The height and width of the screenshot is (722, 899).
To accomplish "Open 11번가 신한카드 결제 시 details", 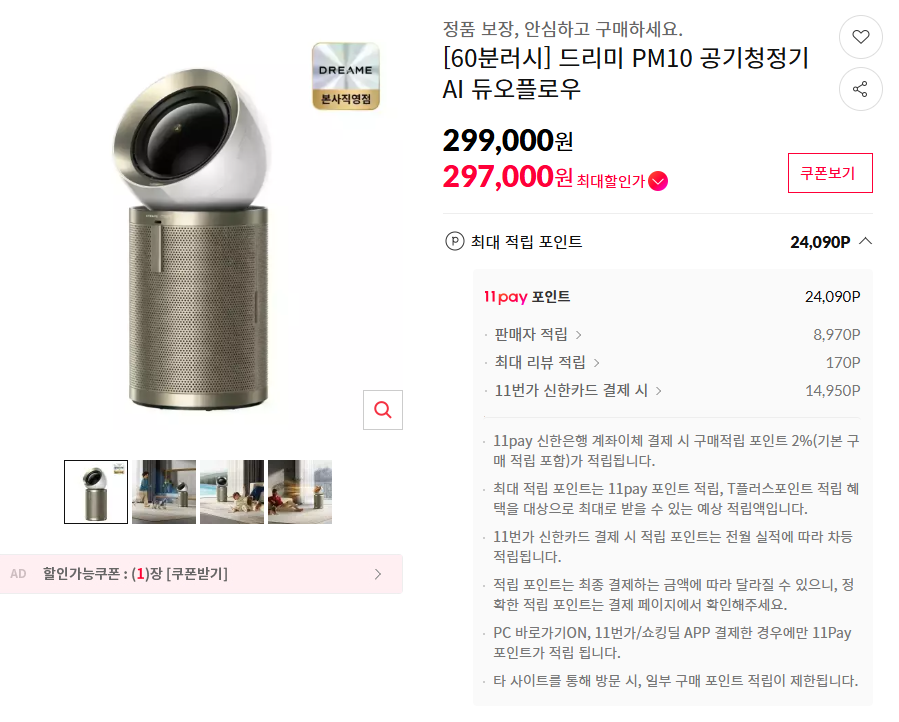I will [659, 391].
